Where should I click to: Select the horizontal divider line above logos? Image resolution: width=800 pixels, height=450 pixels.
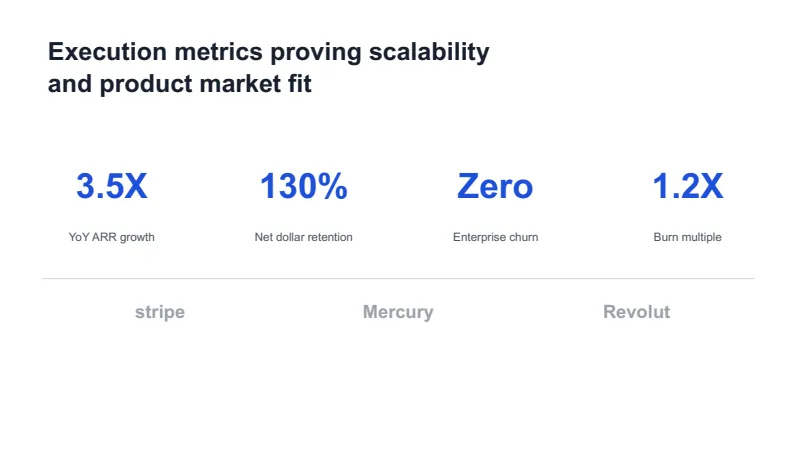tap(398, 279)
